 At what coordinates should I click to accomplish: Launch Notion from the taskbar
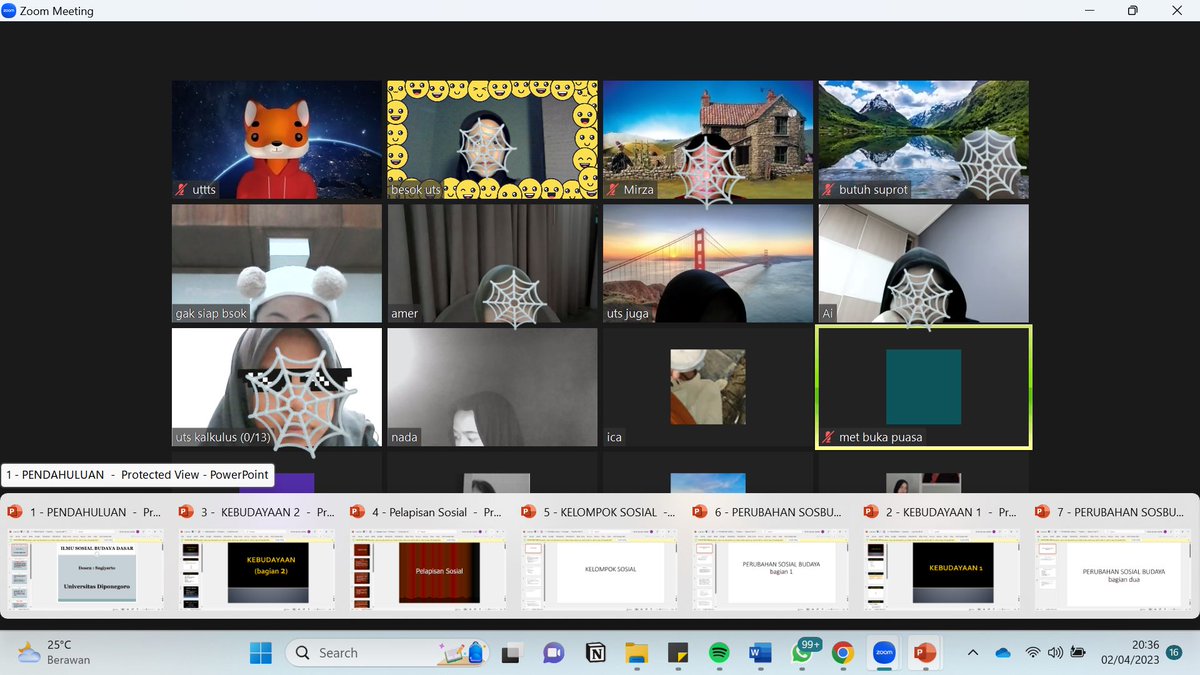coord(595,653)
